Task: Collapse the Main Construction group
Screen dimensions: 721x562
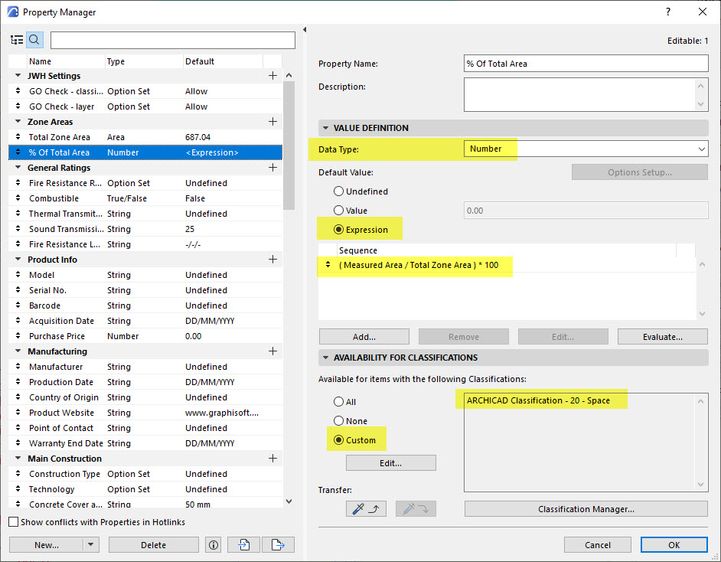Action: (x=18, y=459)
